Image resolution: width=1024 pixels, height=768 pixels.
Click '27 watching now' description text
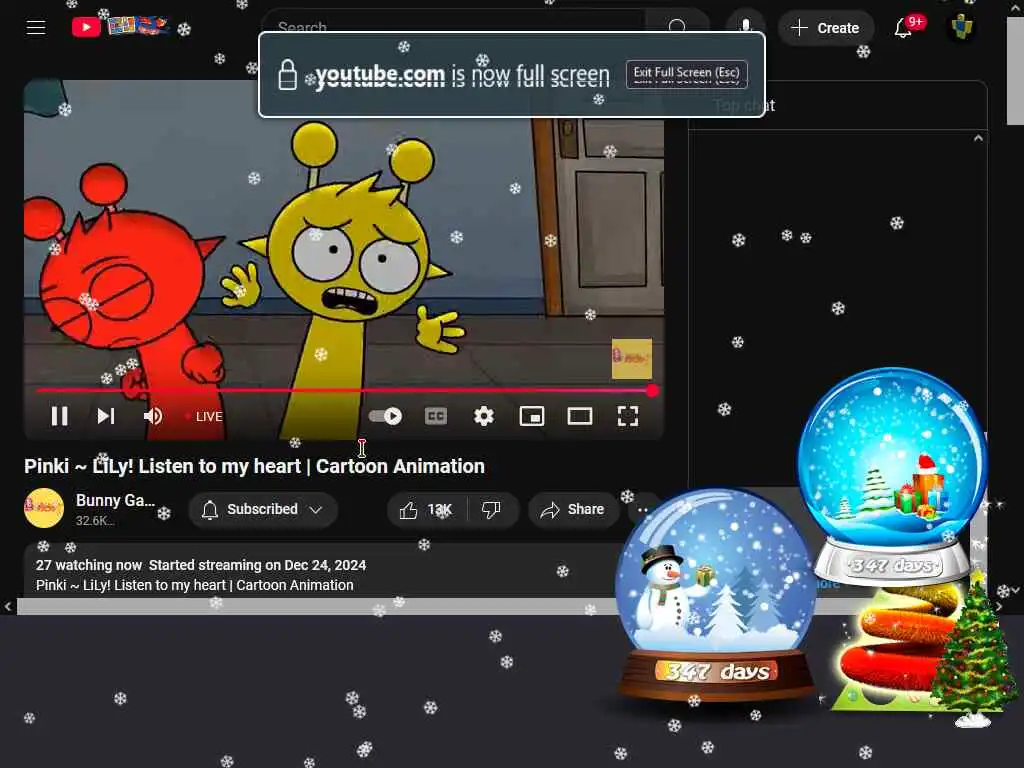(89, 565)
